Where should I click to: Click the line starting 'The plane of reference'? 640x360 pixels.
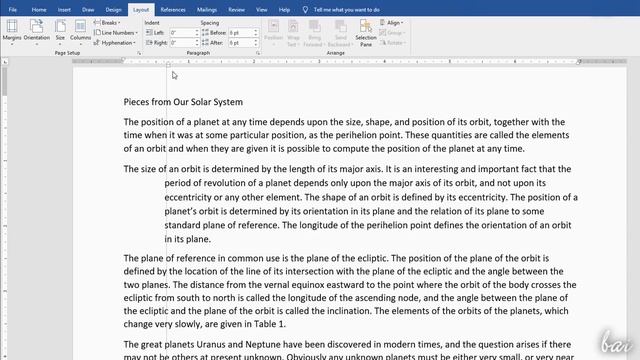coord(336,258)
